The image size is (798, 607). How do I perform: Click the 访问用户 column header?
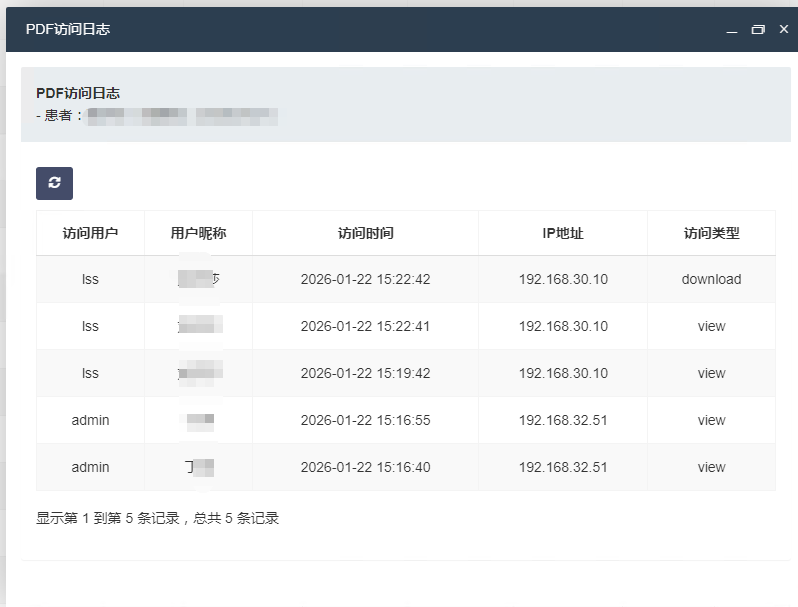coord(90,233)
